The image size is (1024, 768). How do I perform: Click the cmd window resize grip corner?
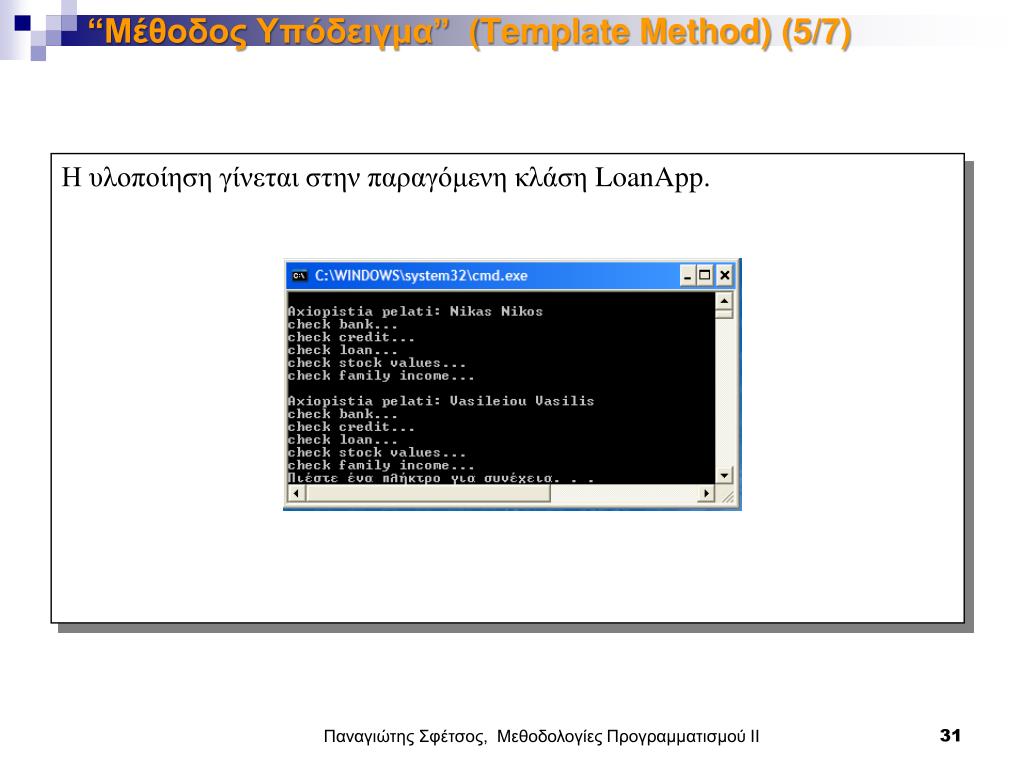tap(726, 496)
